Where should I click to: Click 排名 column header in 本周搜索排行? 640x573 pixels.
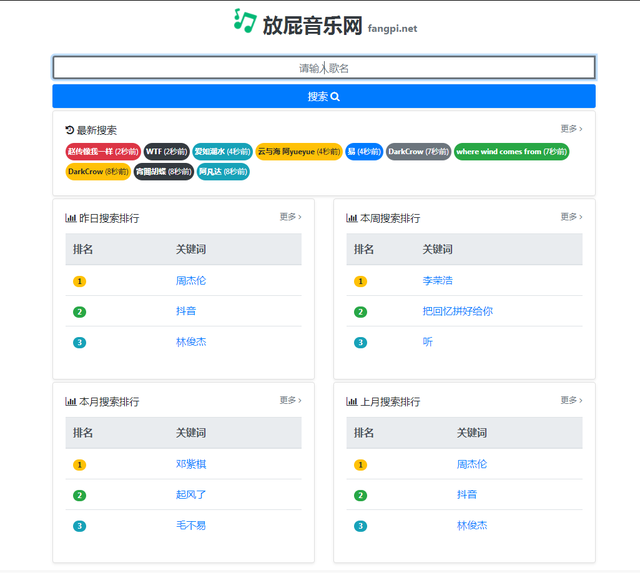click(x=364, y=249)
